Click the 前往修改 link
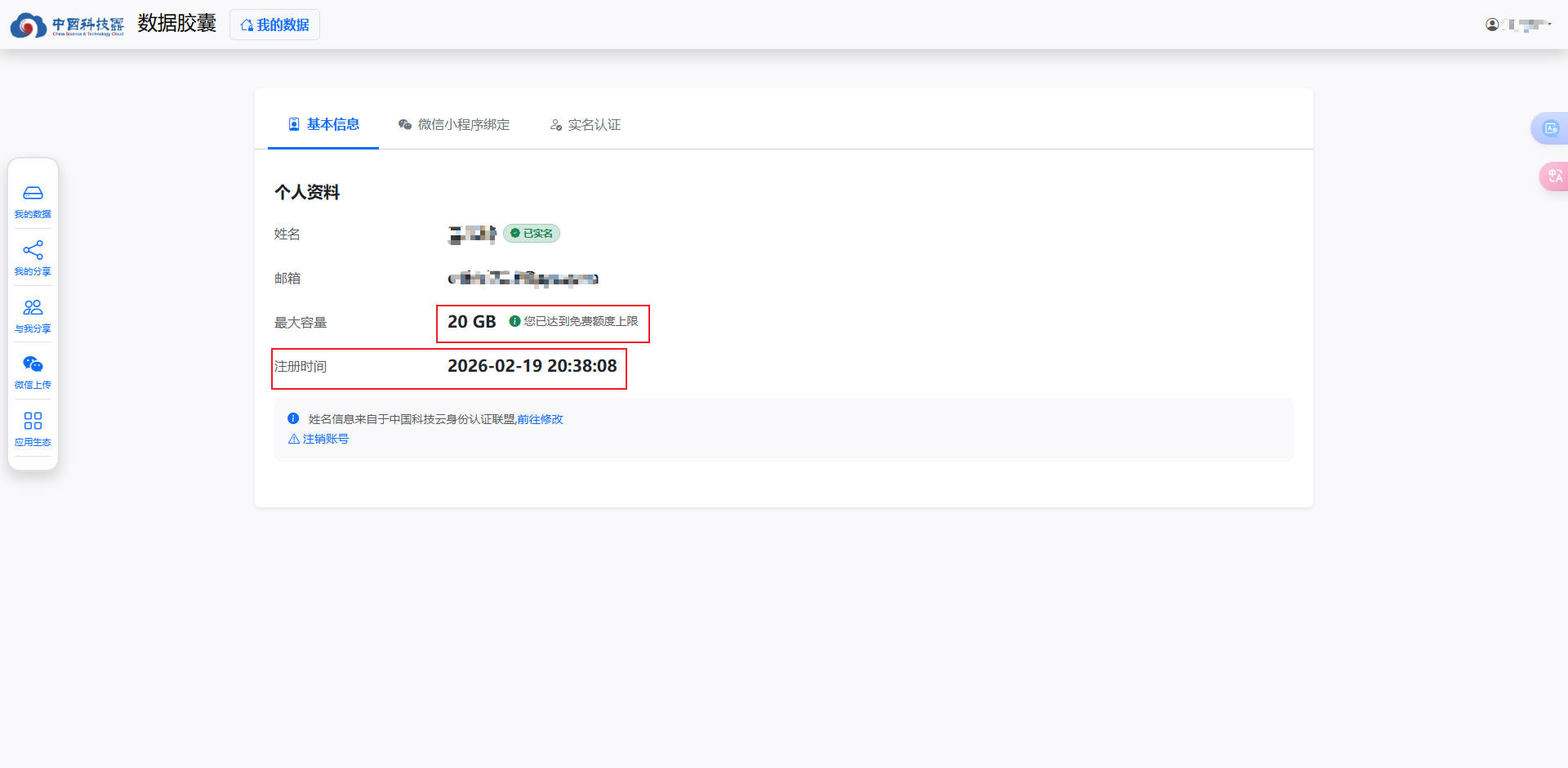Viewport: 1568px width, 768px height. [x=540, y=419]
